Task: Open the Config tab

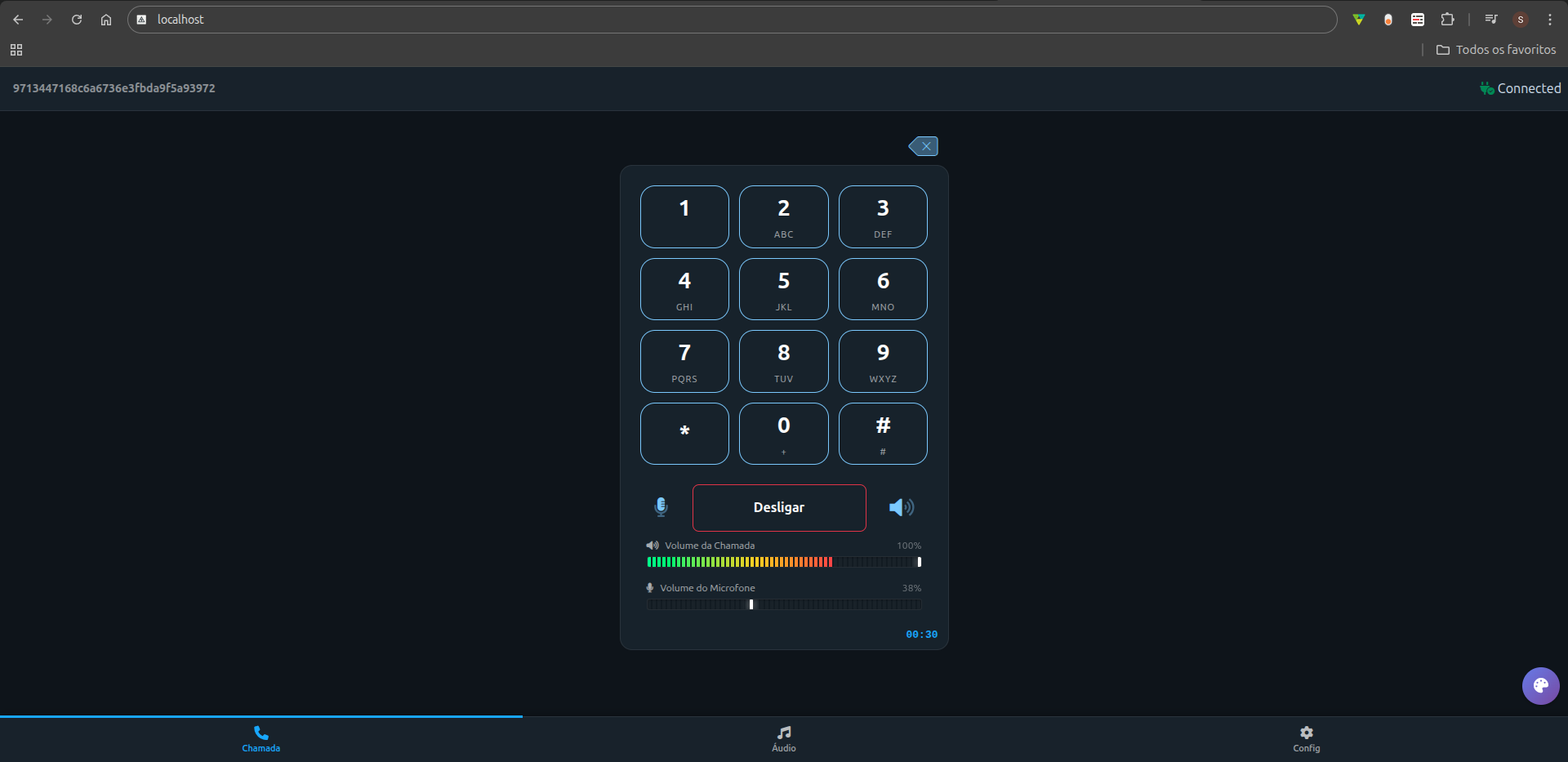Action: 1306,739
